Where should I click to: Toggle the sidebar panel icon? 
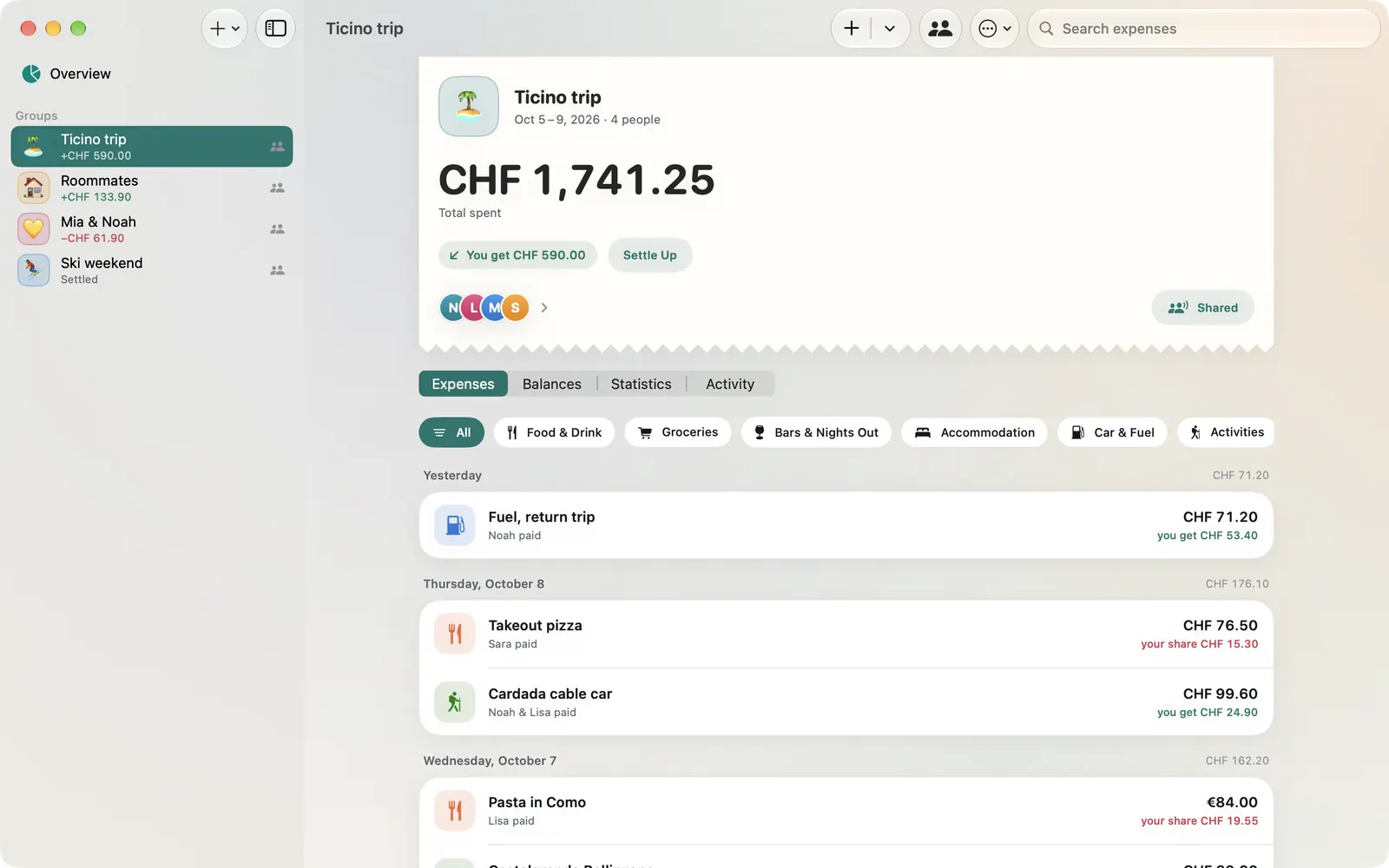tap(275, 29)
